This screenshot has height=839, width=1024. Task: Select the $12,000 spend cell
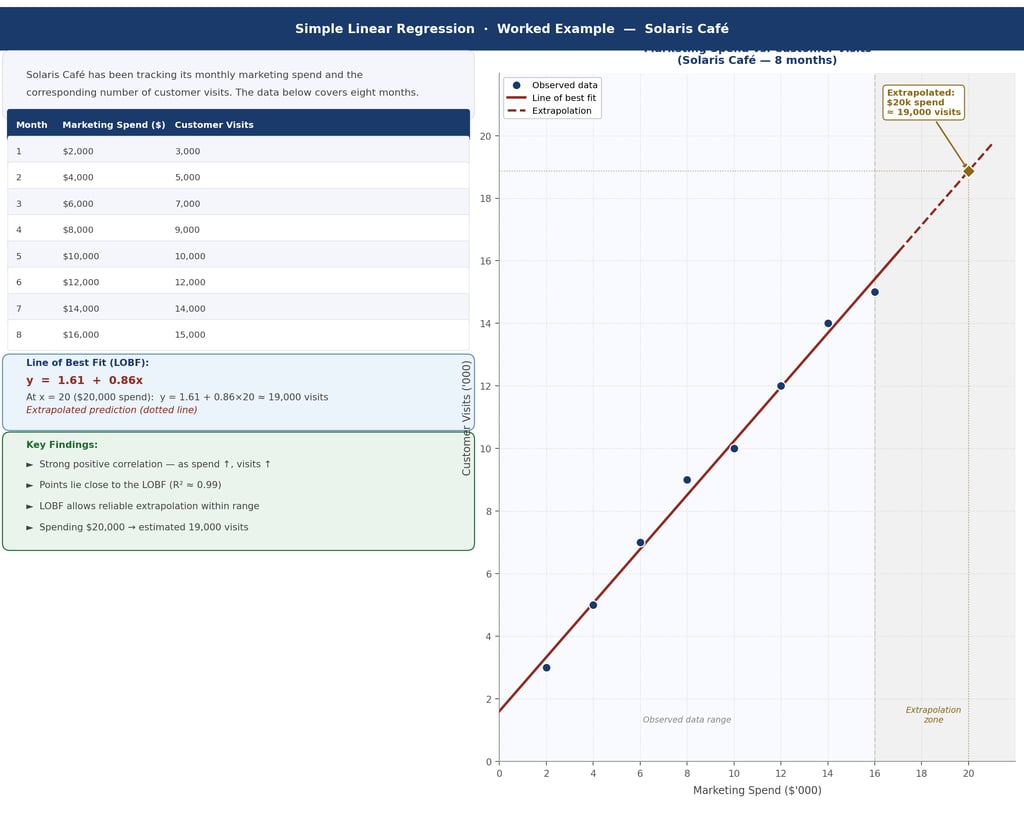pyautogui.click(x=81, y=282)
